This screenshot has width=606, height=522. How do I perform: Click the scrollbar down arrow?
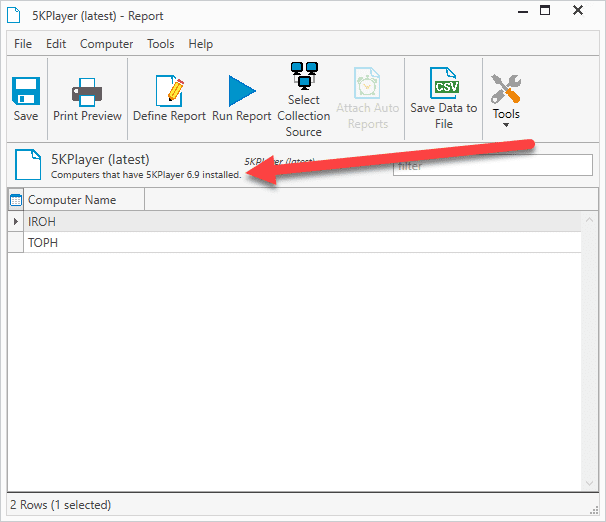click(589, 483)
